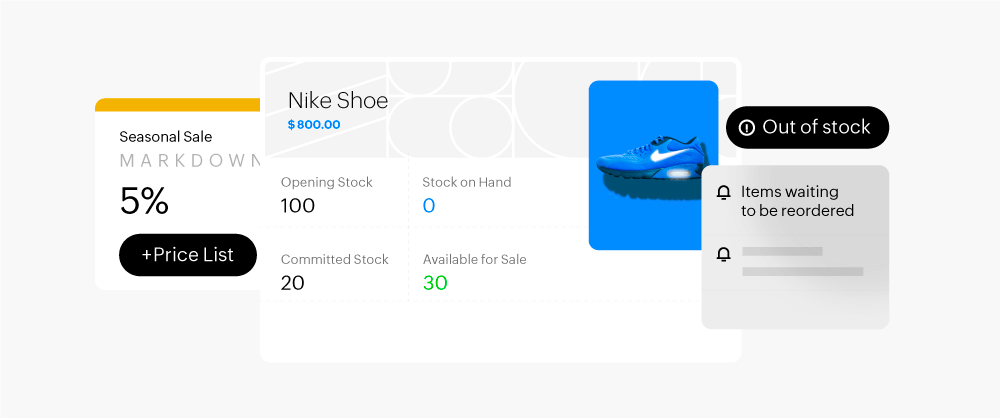Screen dimensions: 1000x418
Task: Click the Out of stock badge
Action: point(807,127)
